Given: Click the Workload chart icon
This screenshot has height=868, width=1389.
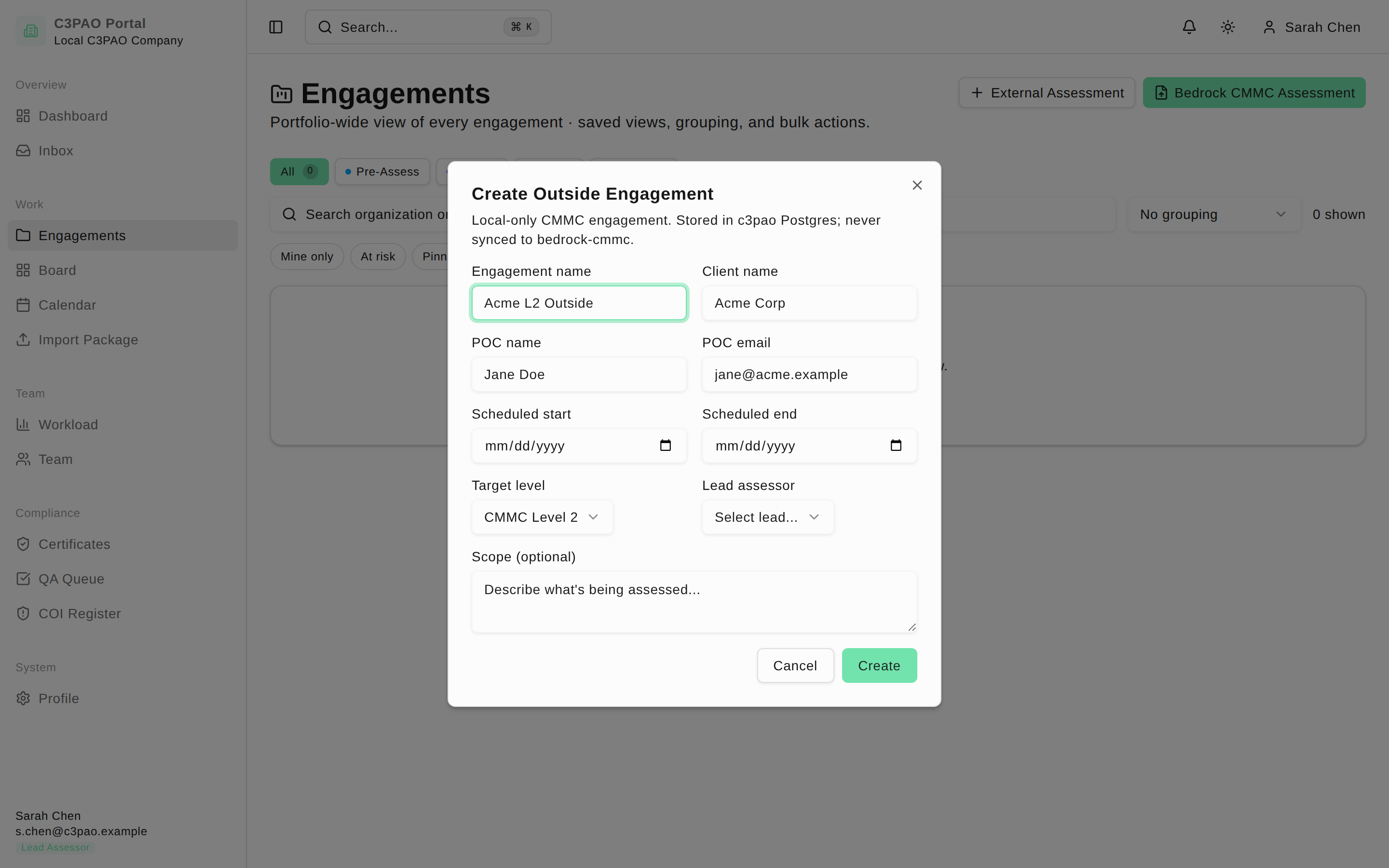Looking at the screenshot, I should click(x=23, y=425).
